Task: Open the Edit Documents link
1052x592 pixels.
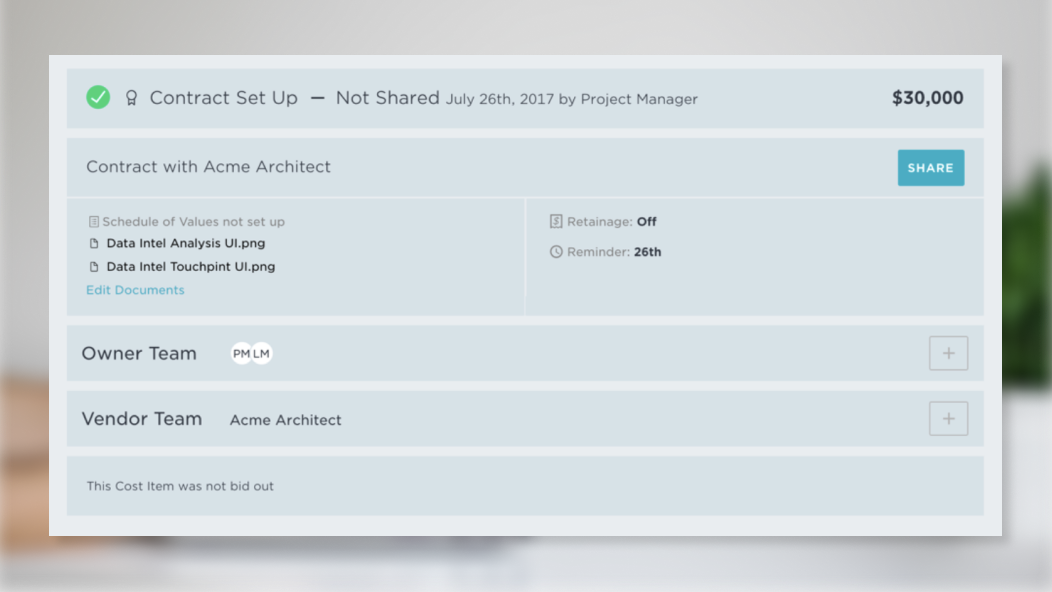Action: [x=135, y=290]
